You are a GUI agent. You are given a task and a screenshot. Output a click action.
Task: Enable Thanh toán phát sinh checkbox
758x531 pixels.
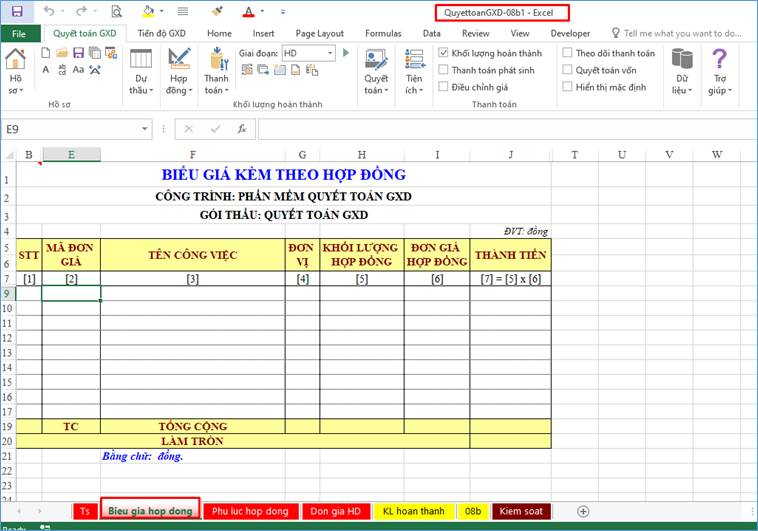click(444, 70)
